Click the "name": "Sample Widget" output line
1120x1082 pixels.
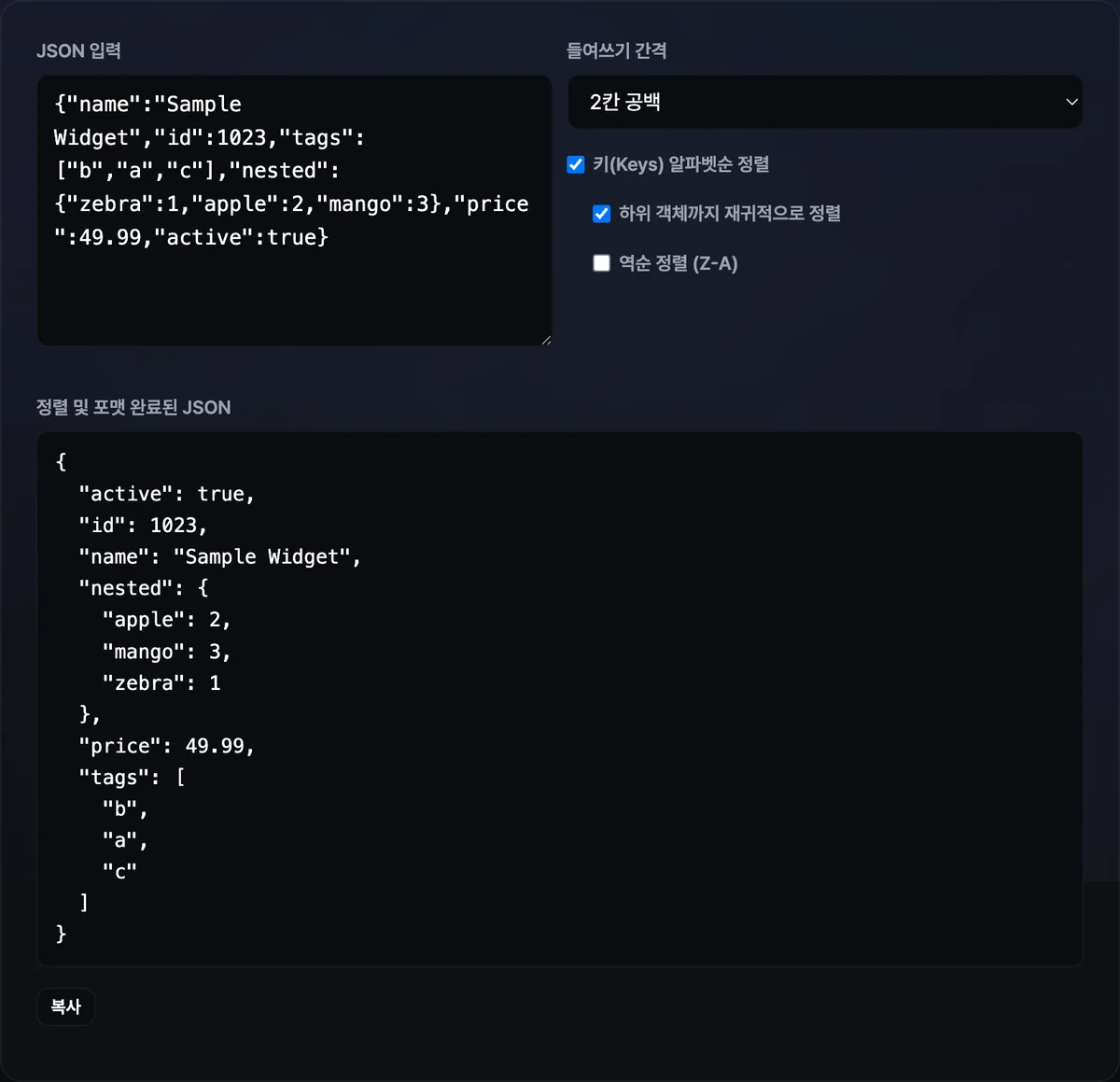219,557
